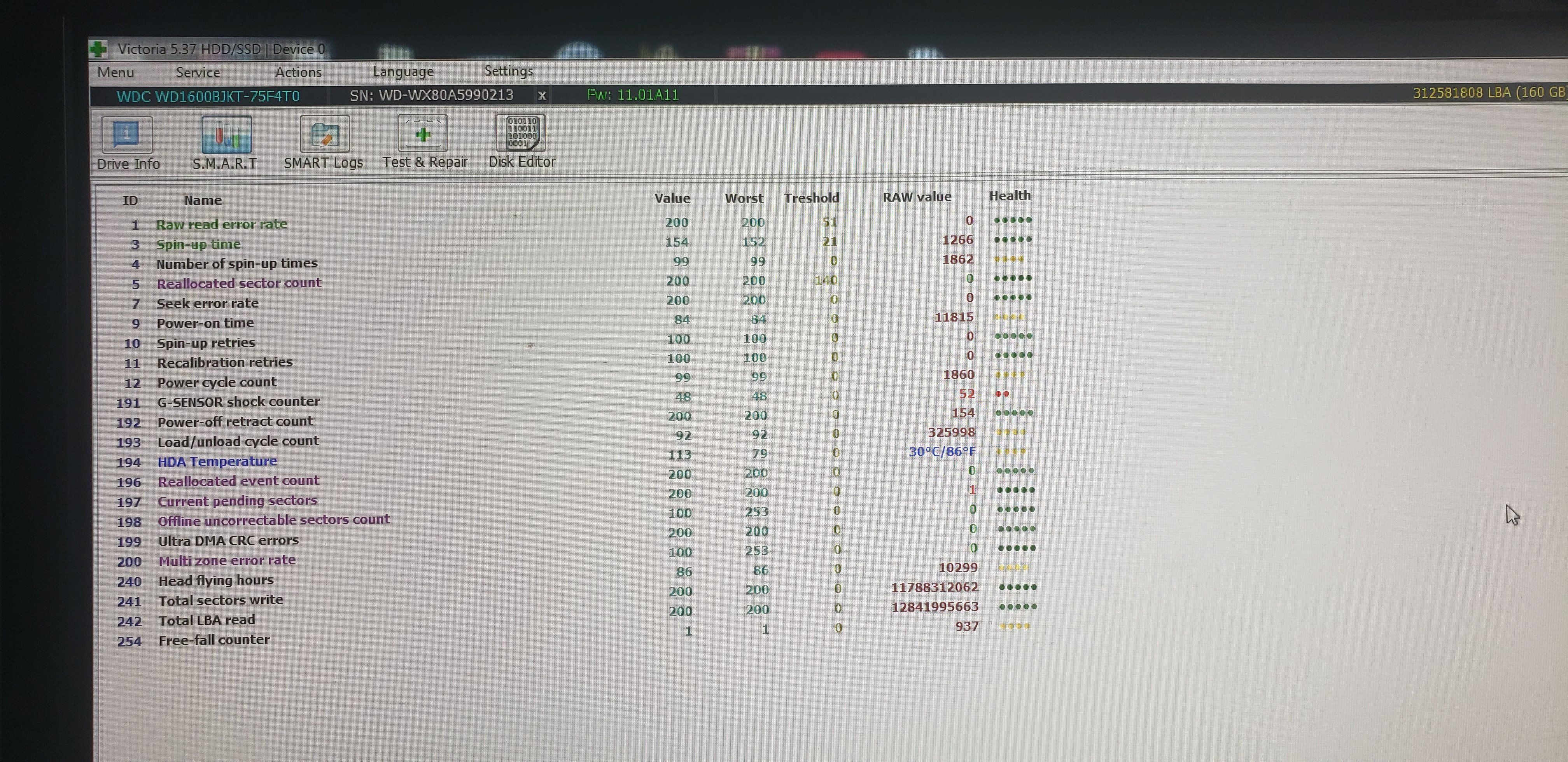1568x762 pixels.
Task: Click RAW value 52 for G-SENSOR shock
Action: [967, 394]
